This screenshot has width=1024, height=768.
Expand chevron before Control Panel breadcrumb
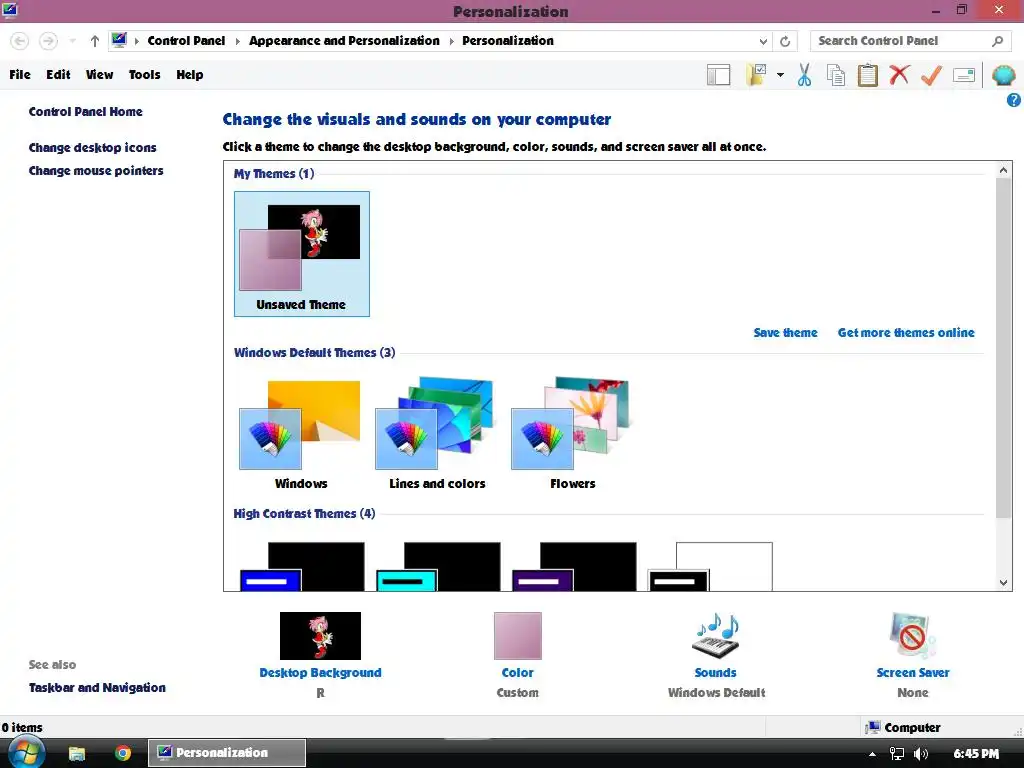[x=136, y=41]
